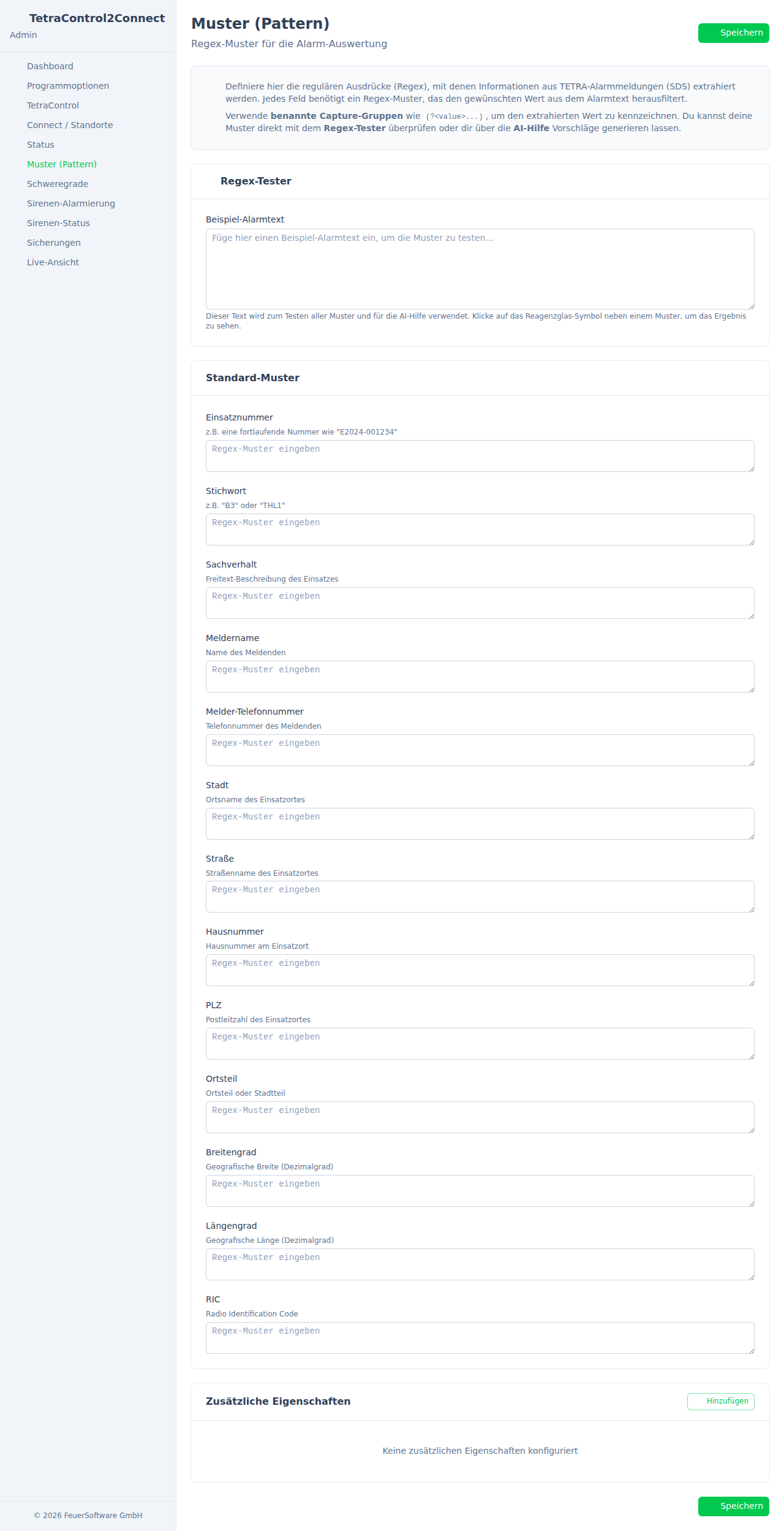The width and height of the screenshot is (784, 1531).
Task: Open the Sirenen-Status page
Action: (x=58, y=223)
